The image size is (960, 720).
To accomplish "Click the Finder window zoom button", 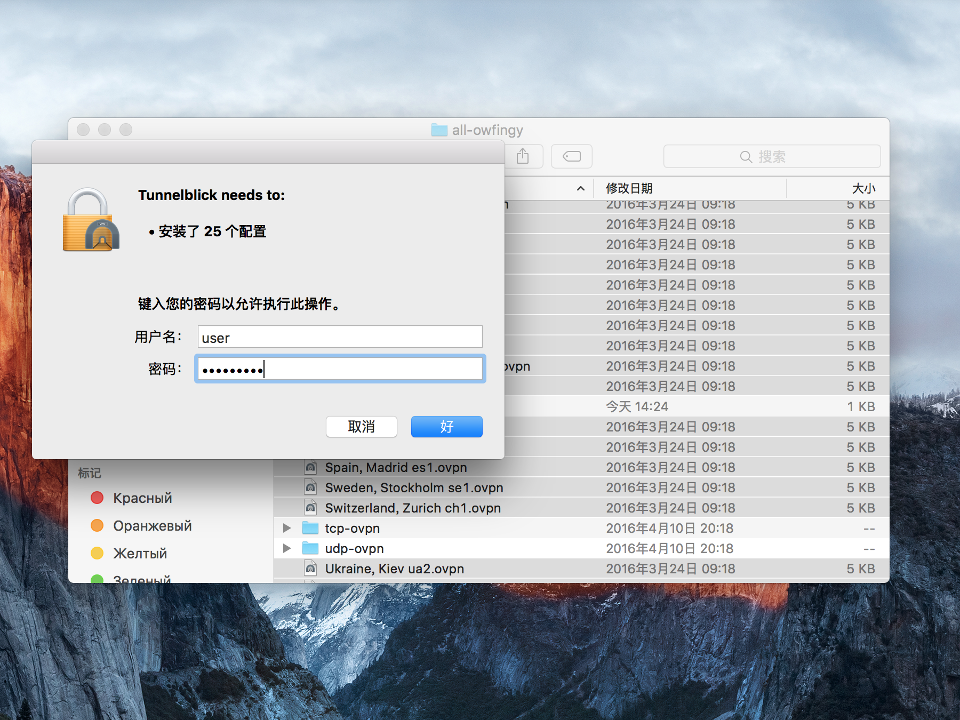I will (126, 130).
